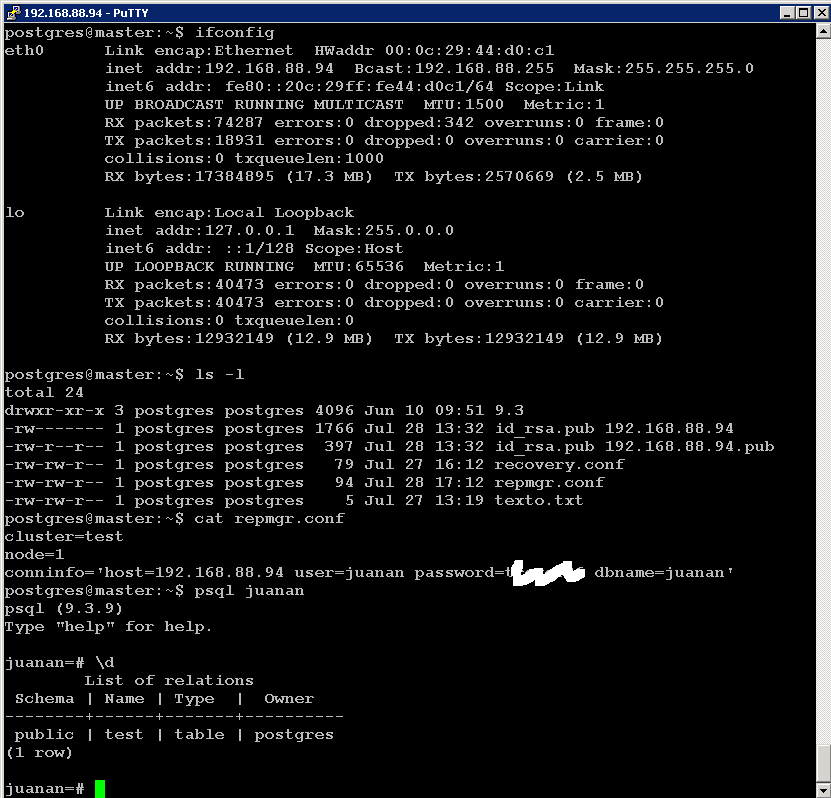831x798 pixels.
Task: Click the 'cluster=test' line
Action: (64, 537)
